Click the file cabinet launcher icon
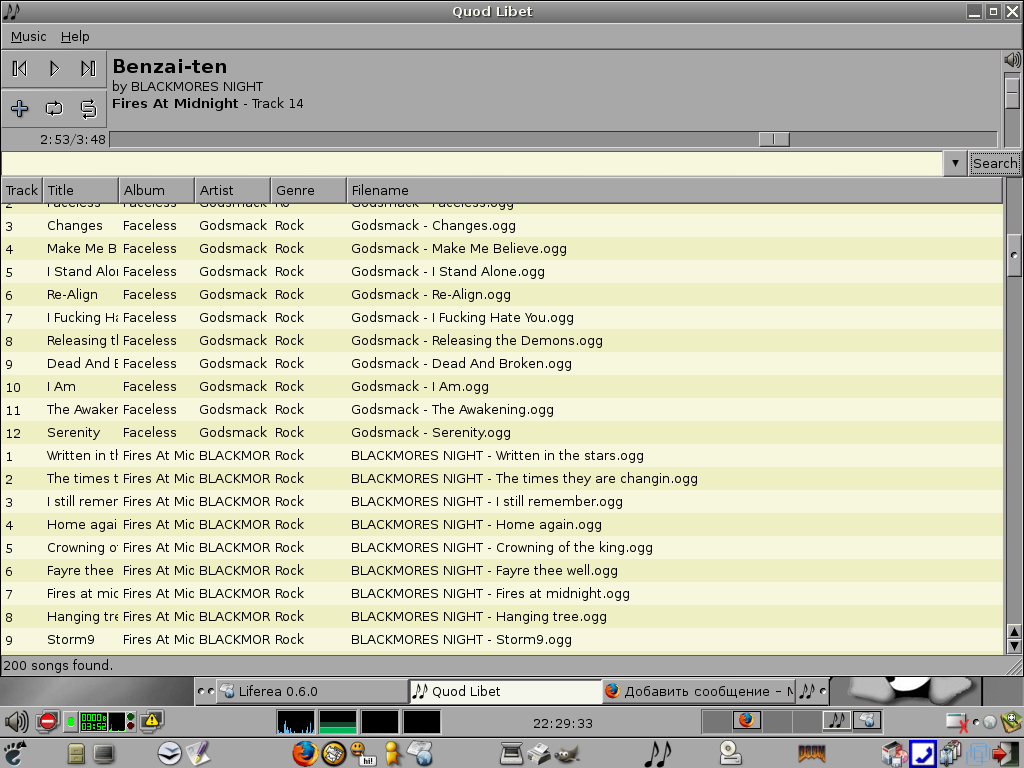This screenshot has width=1024, height=768. point(76,754)
